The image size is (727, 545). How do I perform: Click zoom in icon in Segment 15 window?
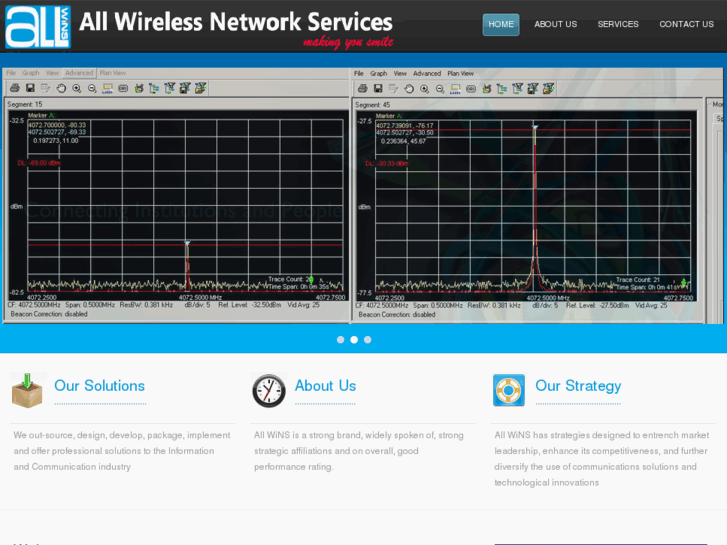[77, 88]
